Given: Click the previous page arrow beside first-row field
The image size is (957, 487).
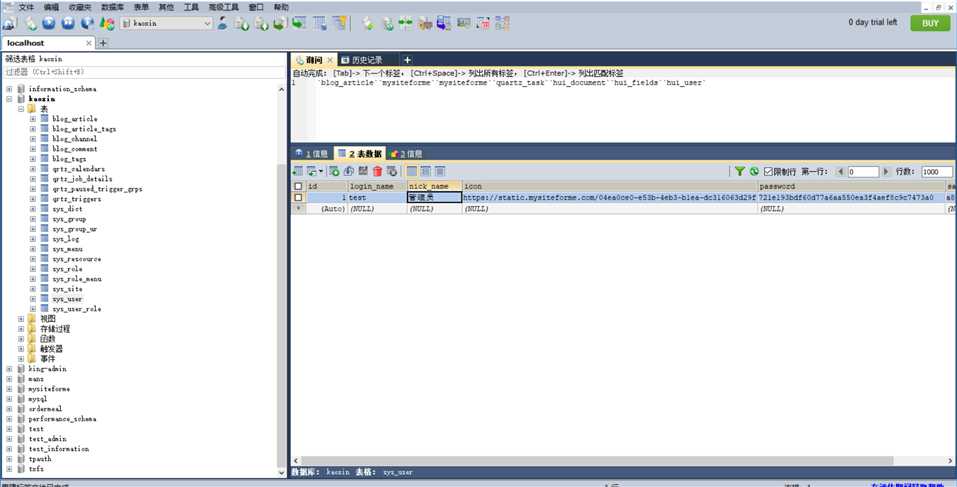Looking at the screenshot, I should 840,171.
